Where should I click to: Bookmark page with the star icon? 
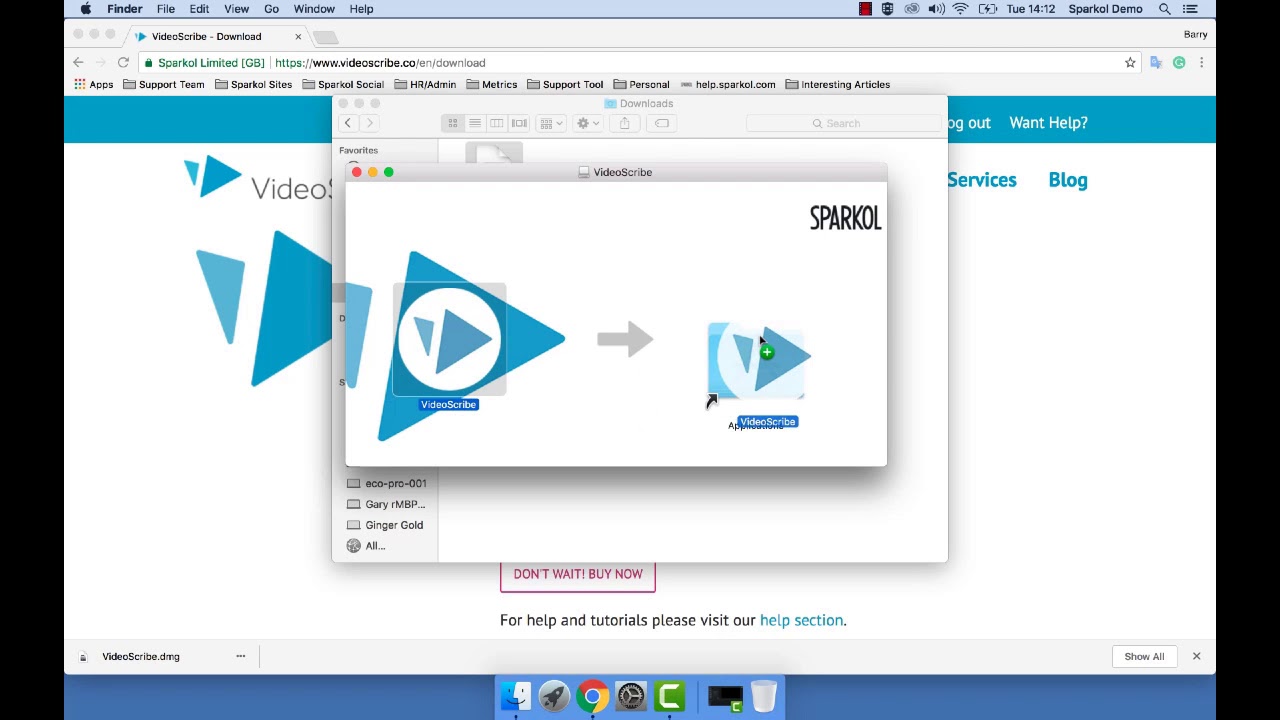click(1130, 62)
